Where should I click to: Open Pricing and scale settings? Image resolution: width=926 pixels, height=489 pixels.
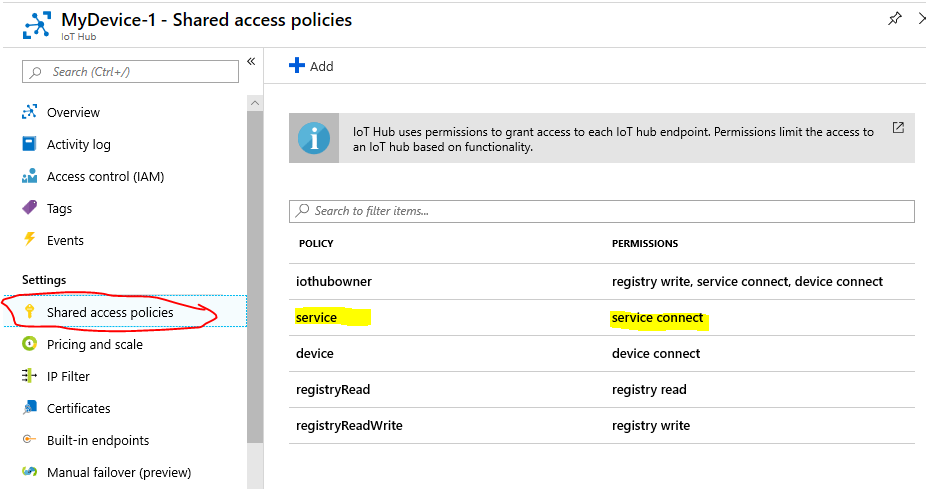(94, 344)
